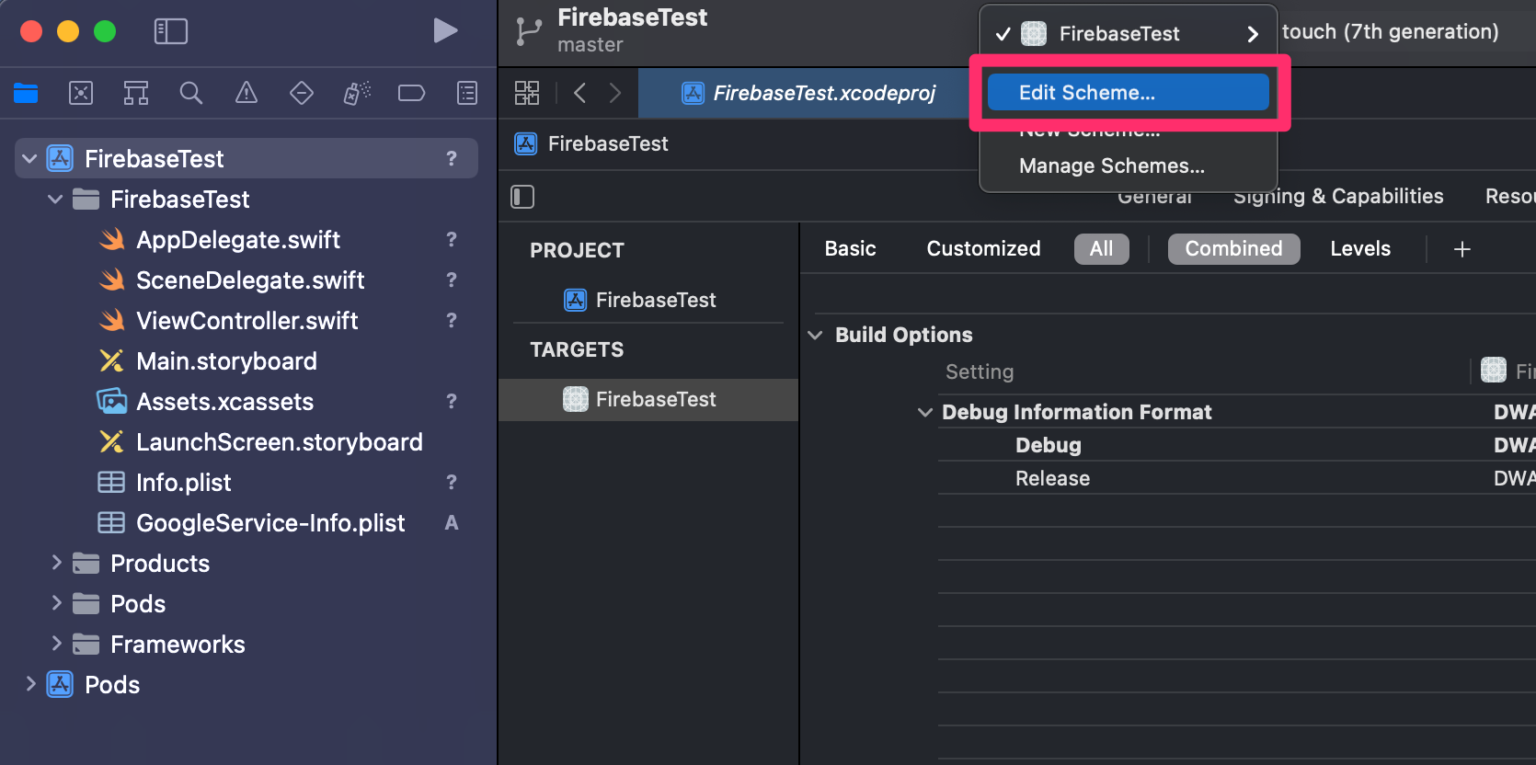Open the Source Control navigator icon
Screen dimensions: 1536x765
coord(81,93)
